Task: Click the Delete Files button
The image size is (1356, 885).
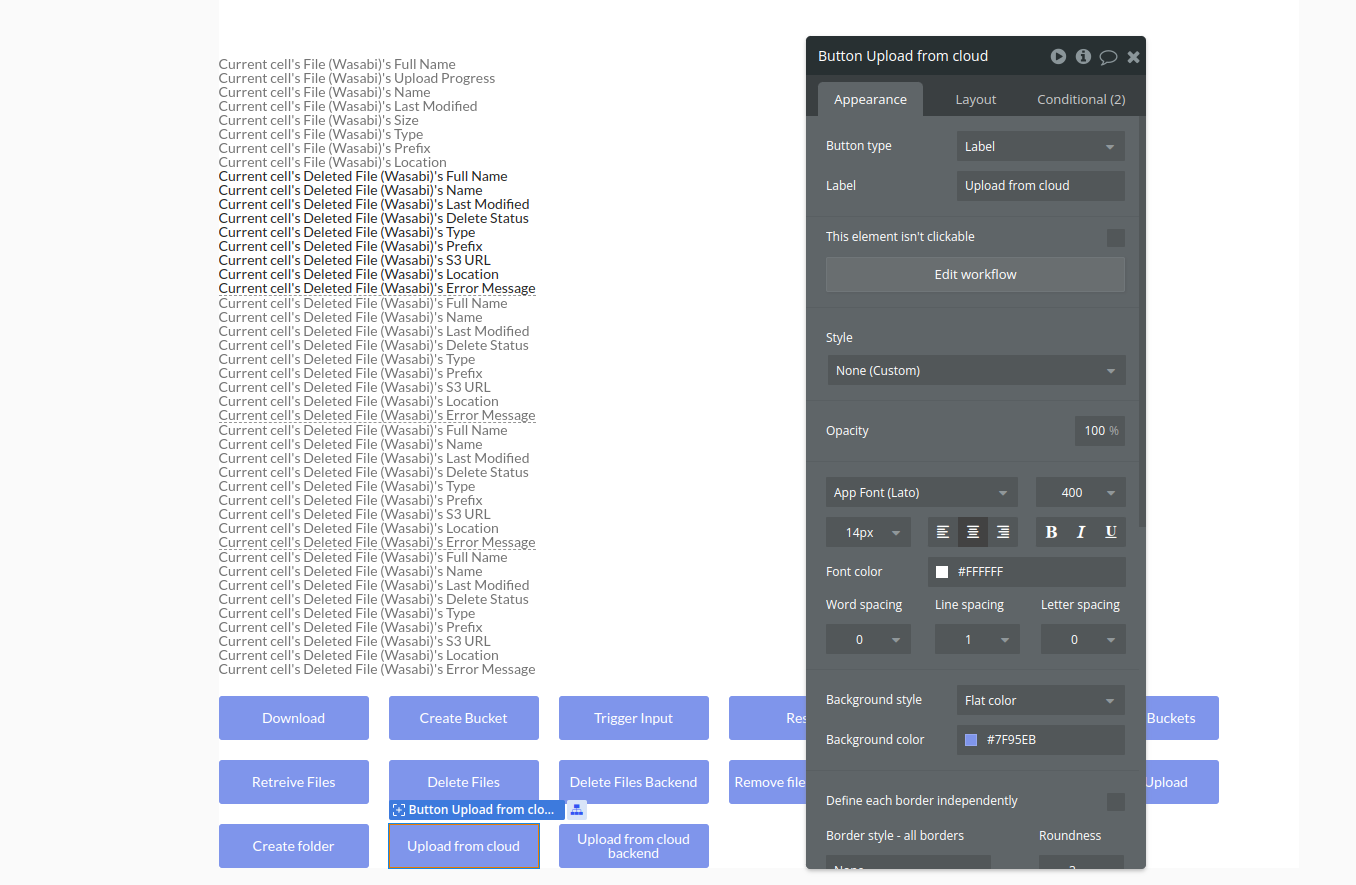Action: tap(464, 782)
